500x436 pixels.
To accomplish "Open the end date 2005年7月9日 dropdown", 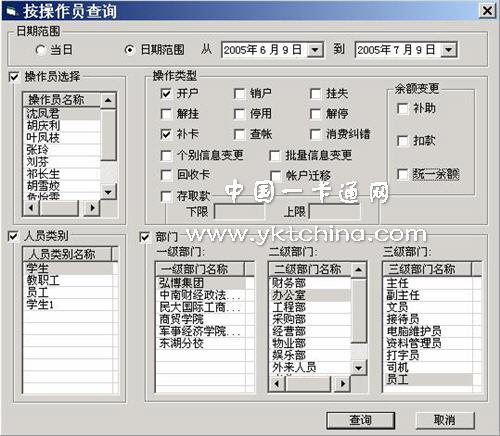I will coord(449,50).
